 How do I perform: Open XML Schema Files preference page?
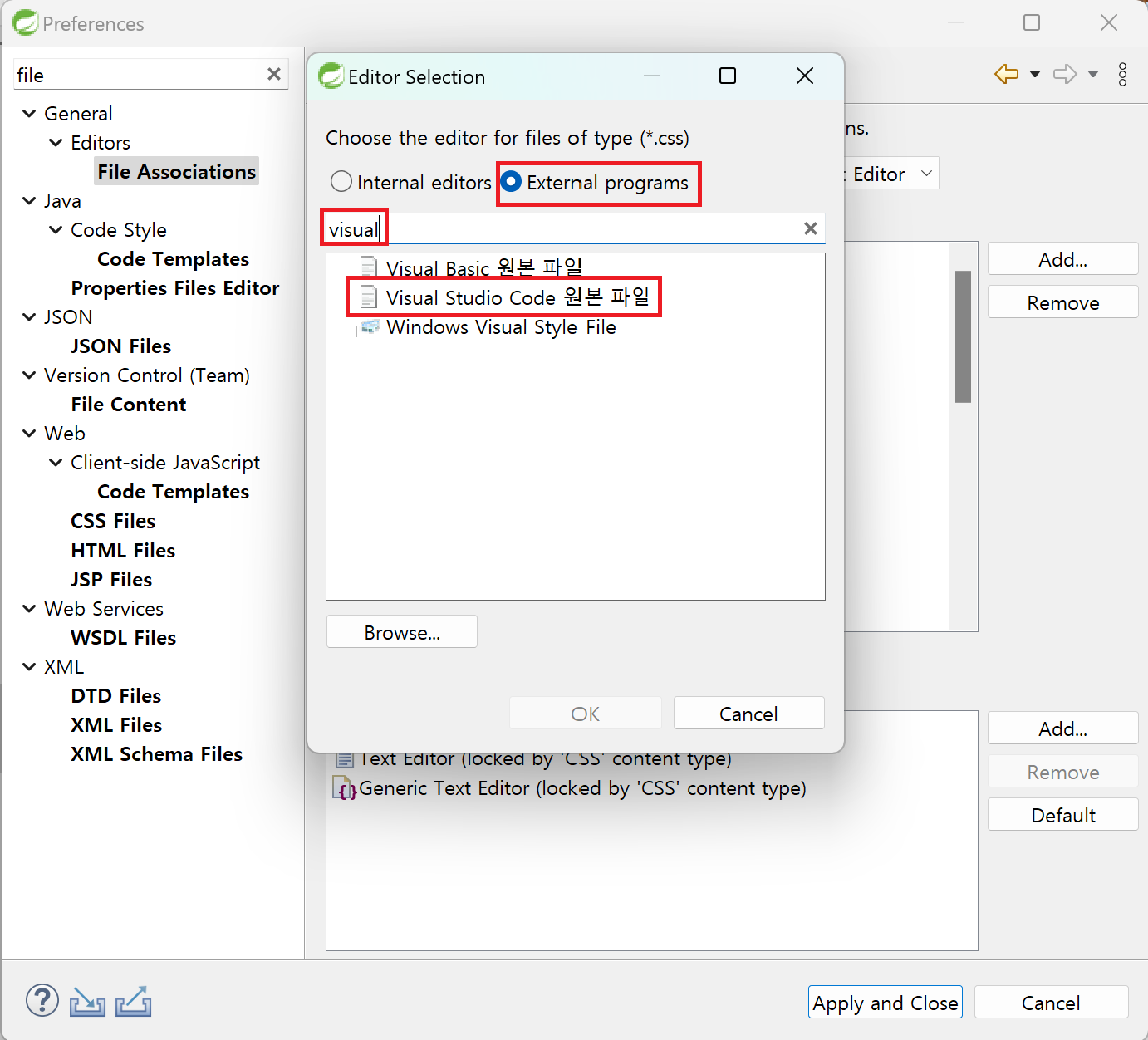point(157,753)
